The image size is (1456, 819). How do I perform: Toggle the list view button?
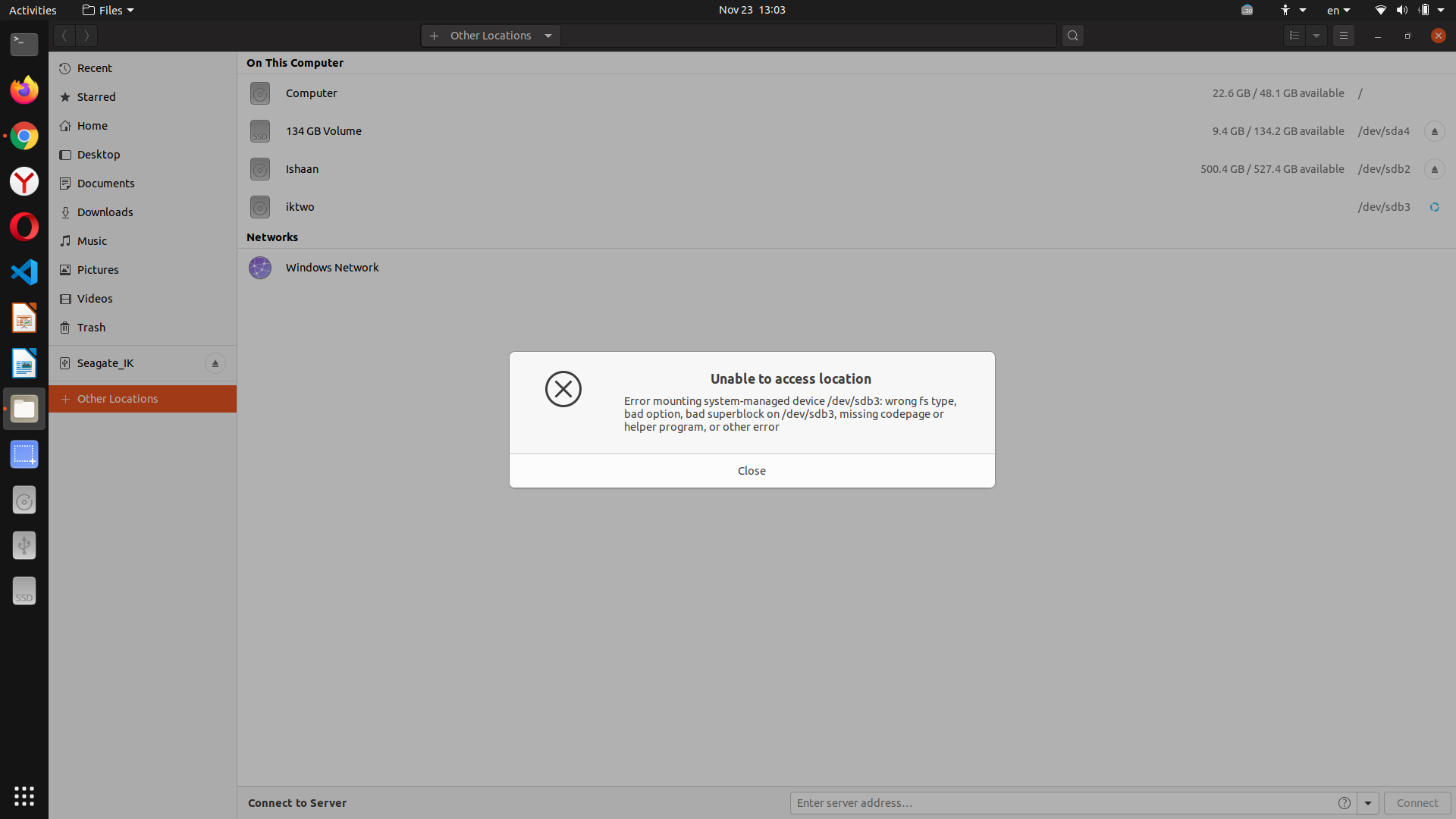(x=1294, y=36)
